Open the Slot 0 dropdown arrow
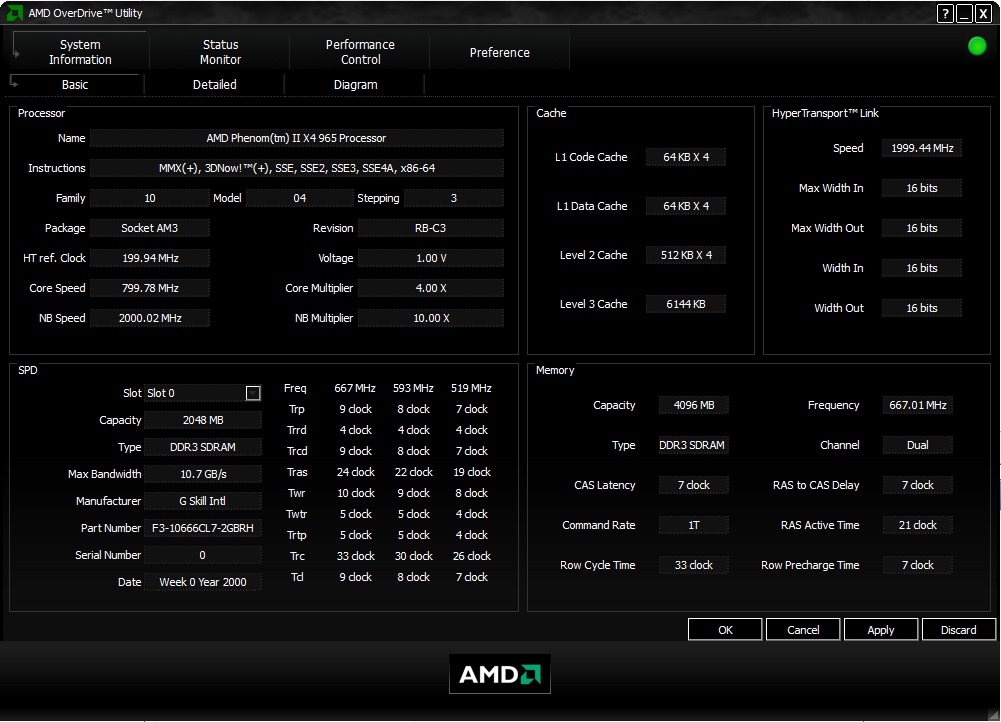 253,393
